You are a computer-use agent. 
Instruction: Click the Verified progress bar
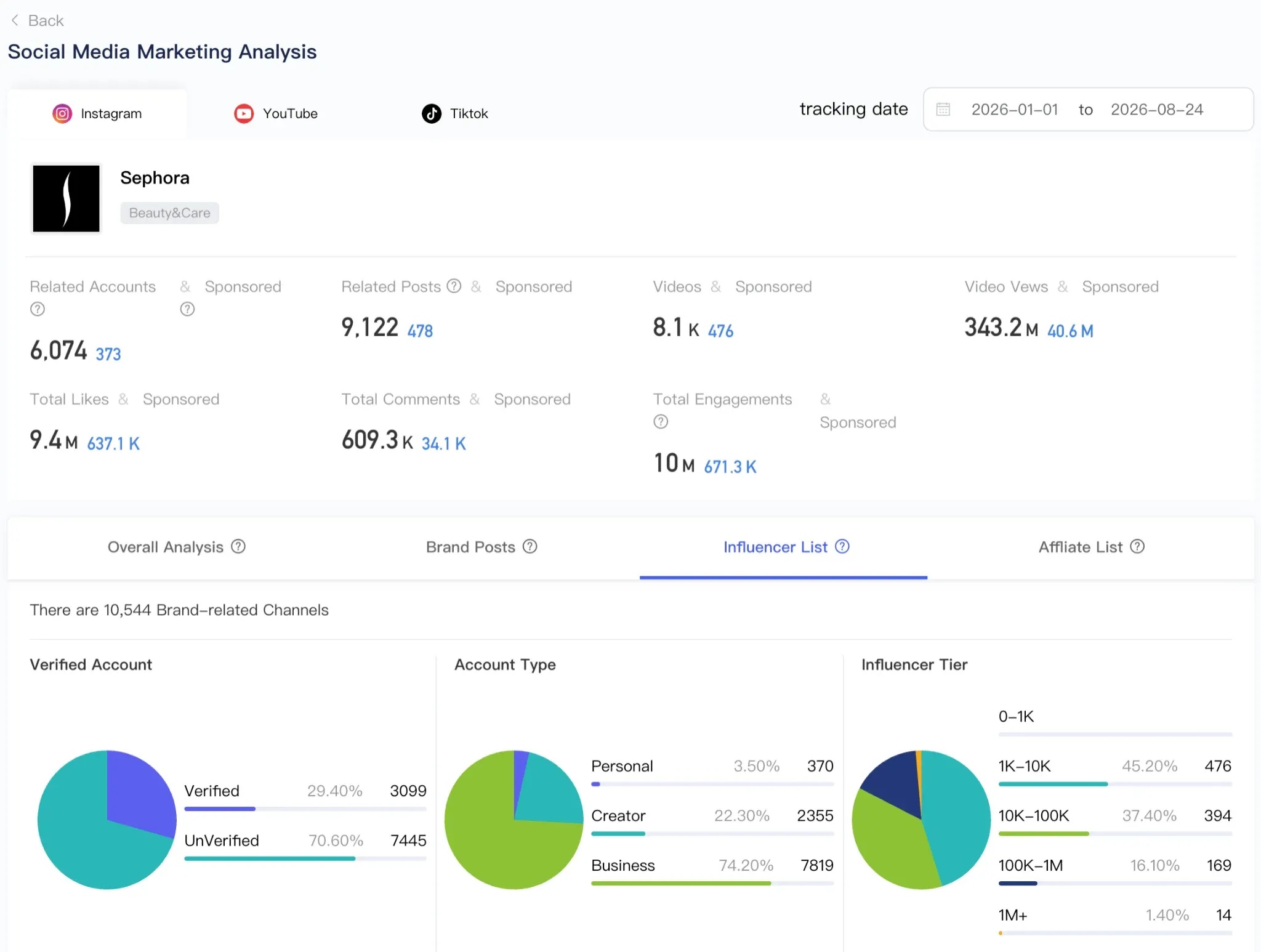[x=305, y=809]
